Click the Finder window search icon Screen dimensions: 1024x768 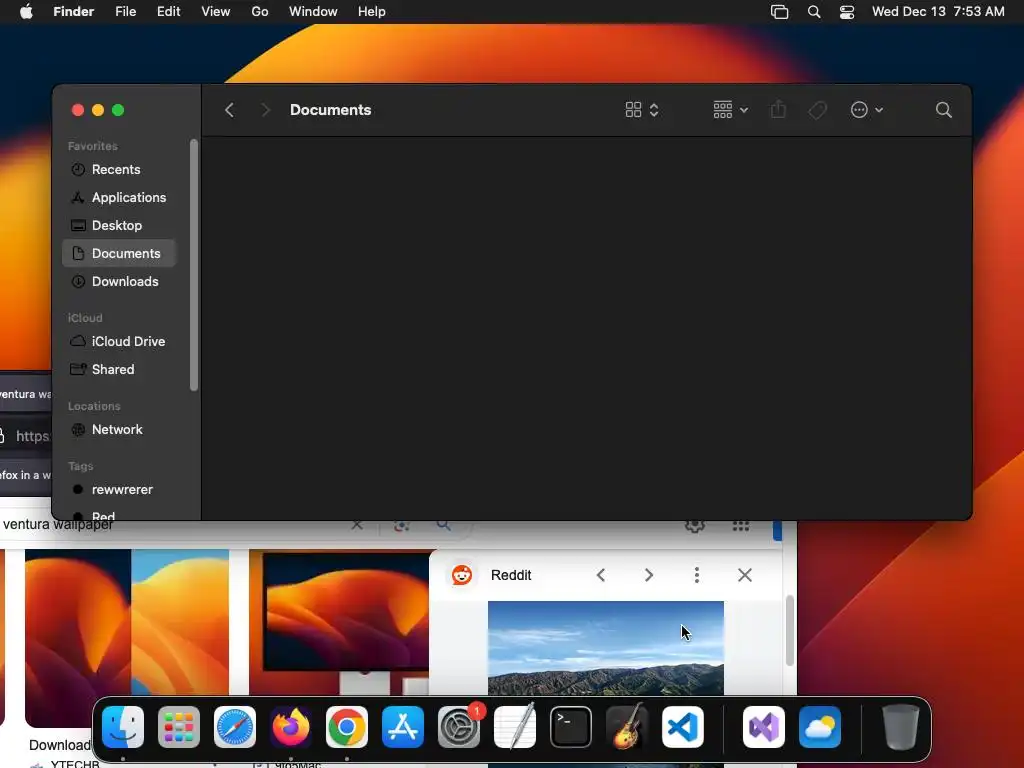tap(943, 110)
